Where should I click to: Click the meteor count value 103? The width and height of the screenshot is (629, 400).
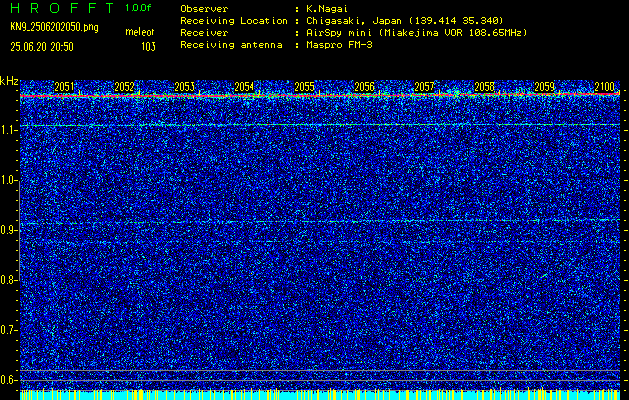point(148,47)
